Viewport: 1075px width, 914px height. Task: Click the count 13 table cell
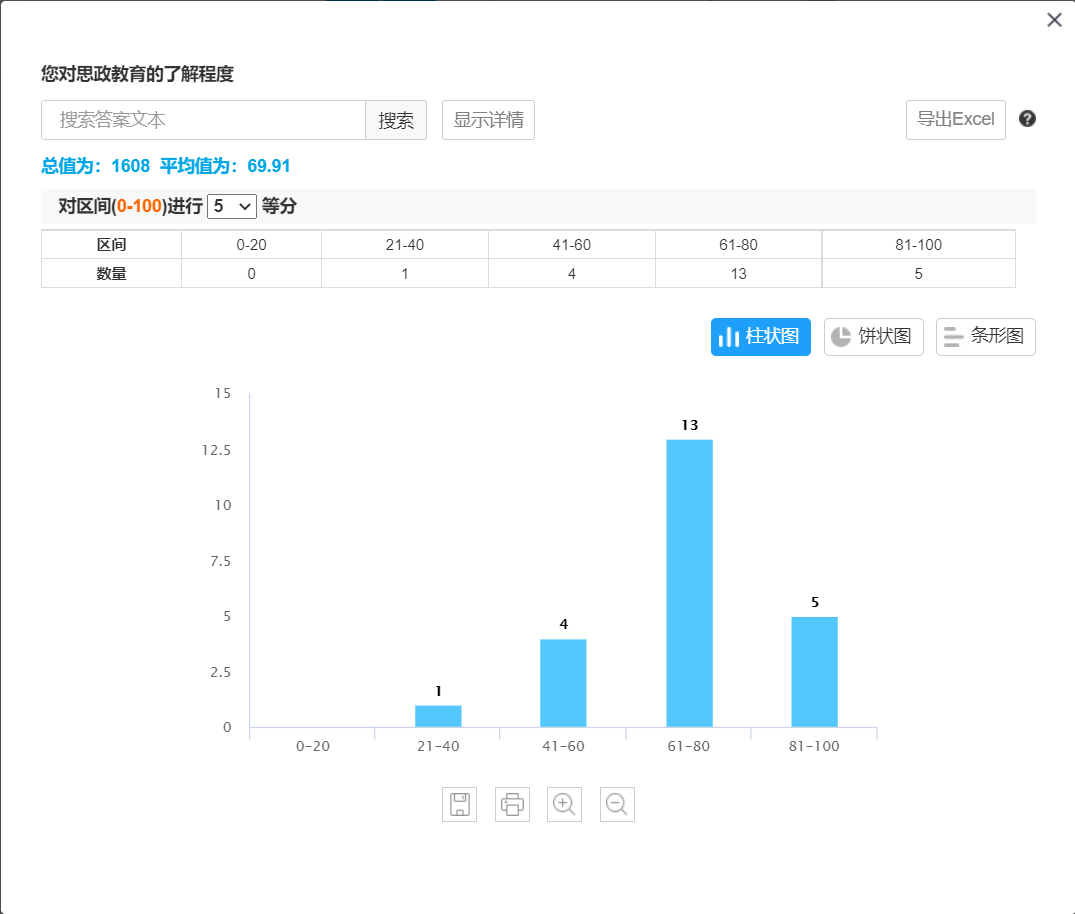point(738,273)
